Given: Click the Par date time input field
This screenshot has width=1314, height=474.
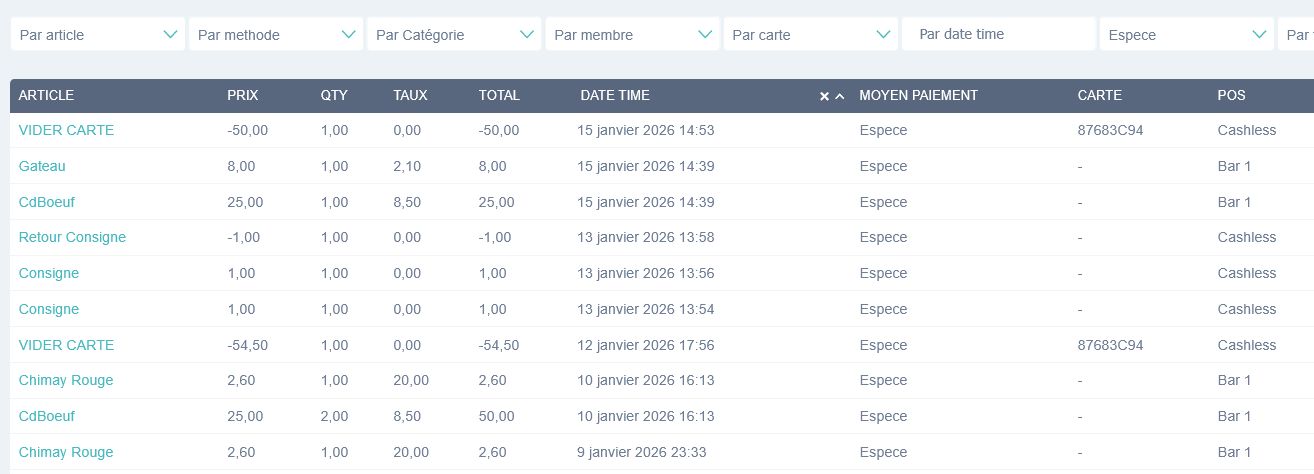Looking at the screenshot, I should click(998, 34).
